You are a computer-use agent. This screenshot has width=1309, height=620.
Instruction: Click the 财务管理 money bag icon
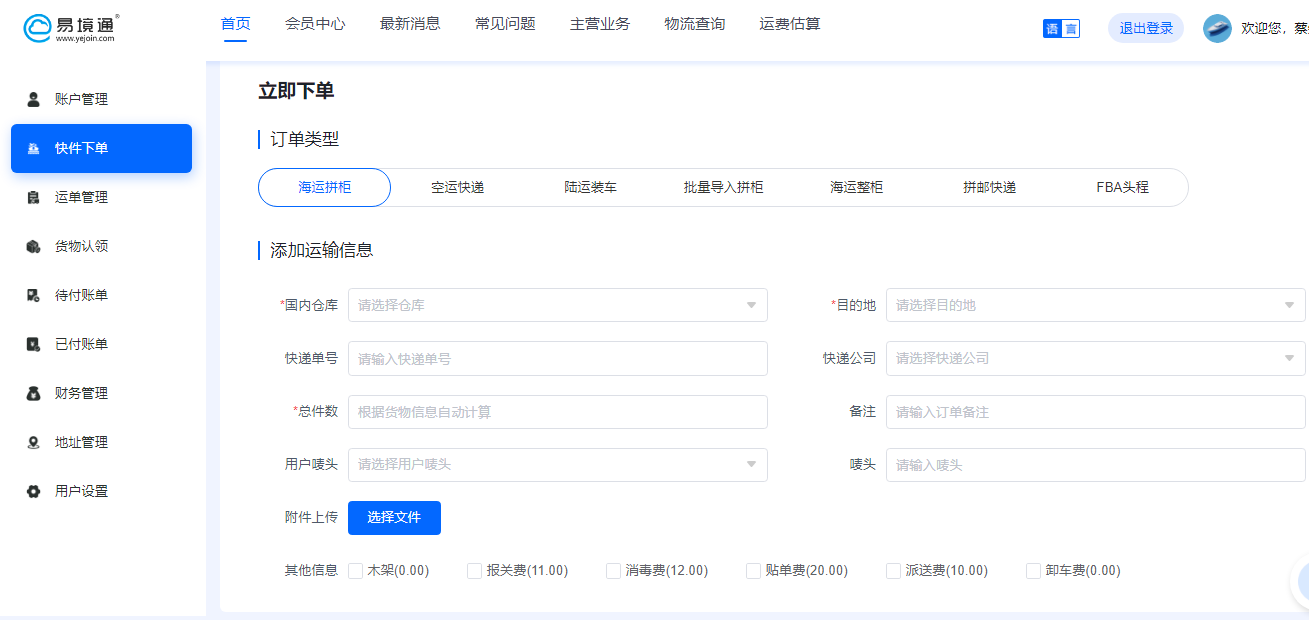(x=33, y=393)
